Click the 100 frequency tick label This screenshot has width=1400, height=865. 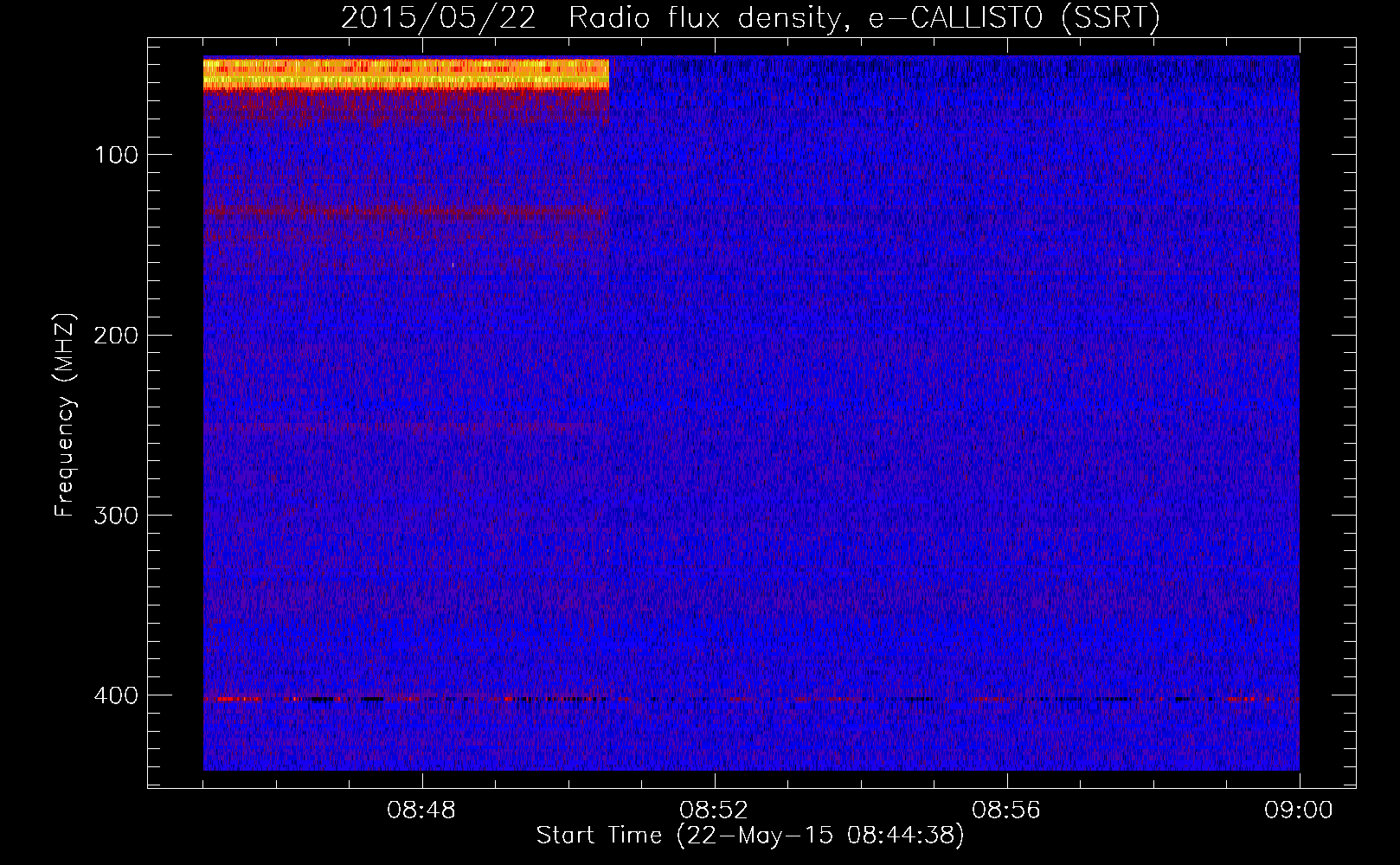click(117, 155)
